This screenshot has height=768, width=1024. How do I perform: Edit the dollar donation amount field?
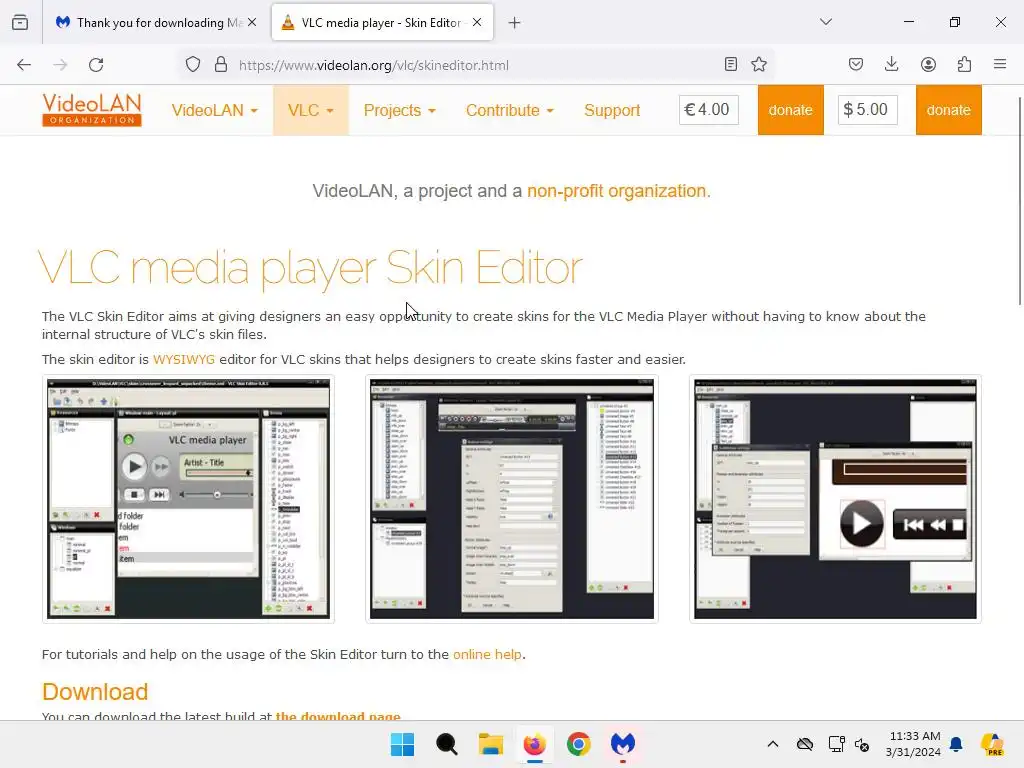[x=867, y=110]
